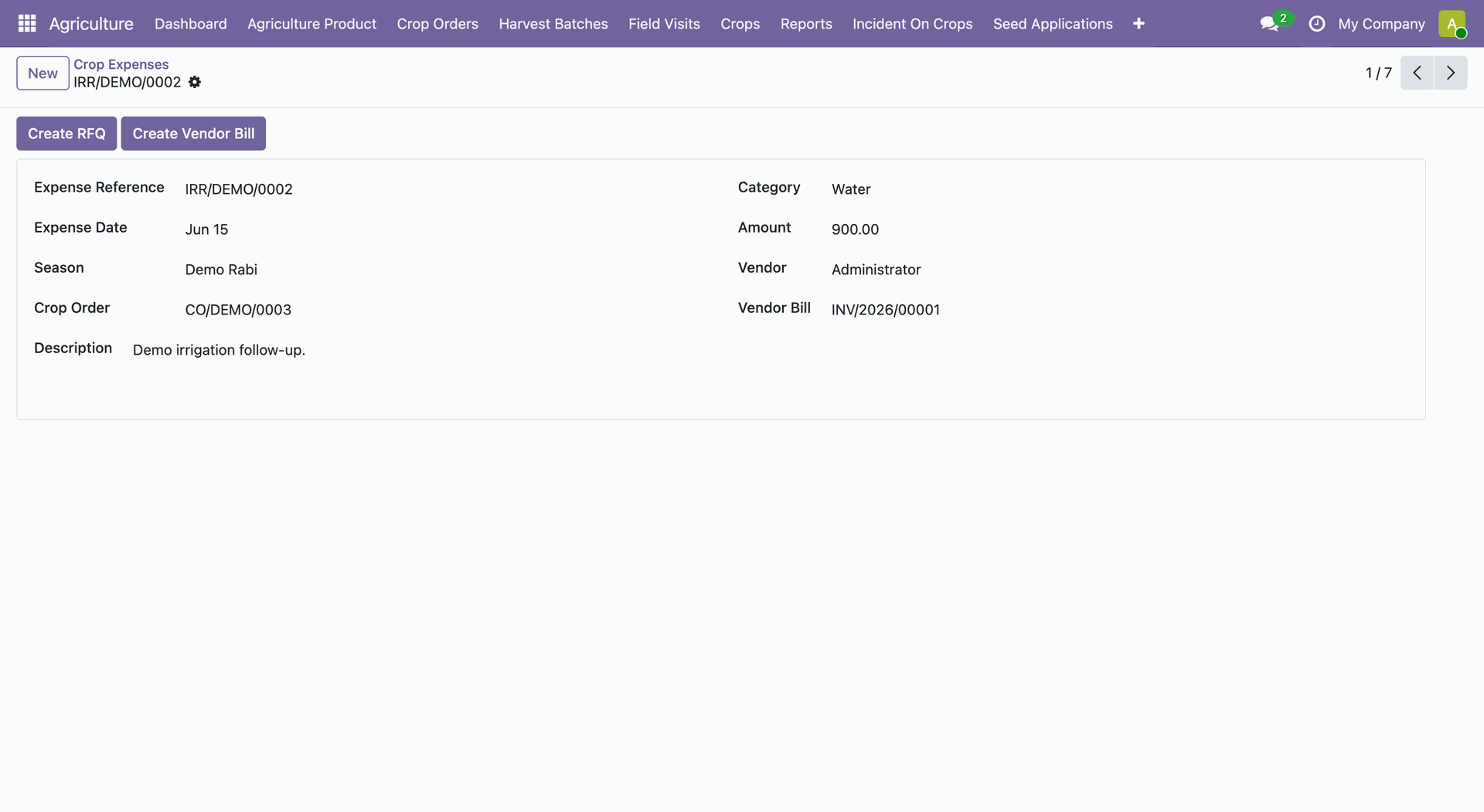This screenshot has height=812, width=1484.
Task: Open the Reports menu
Action: (x=806, y=24)
